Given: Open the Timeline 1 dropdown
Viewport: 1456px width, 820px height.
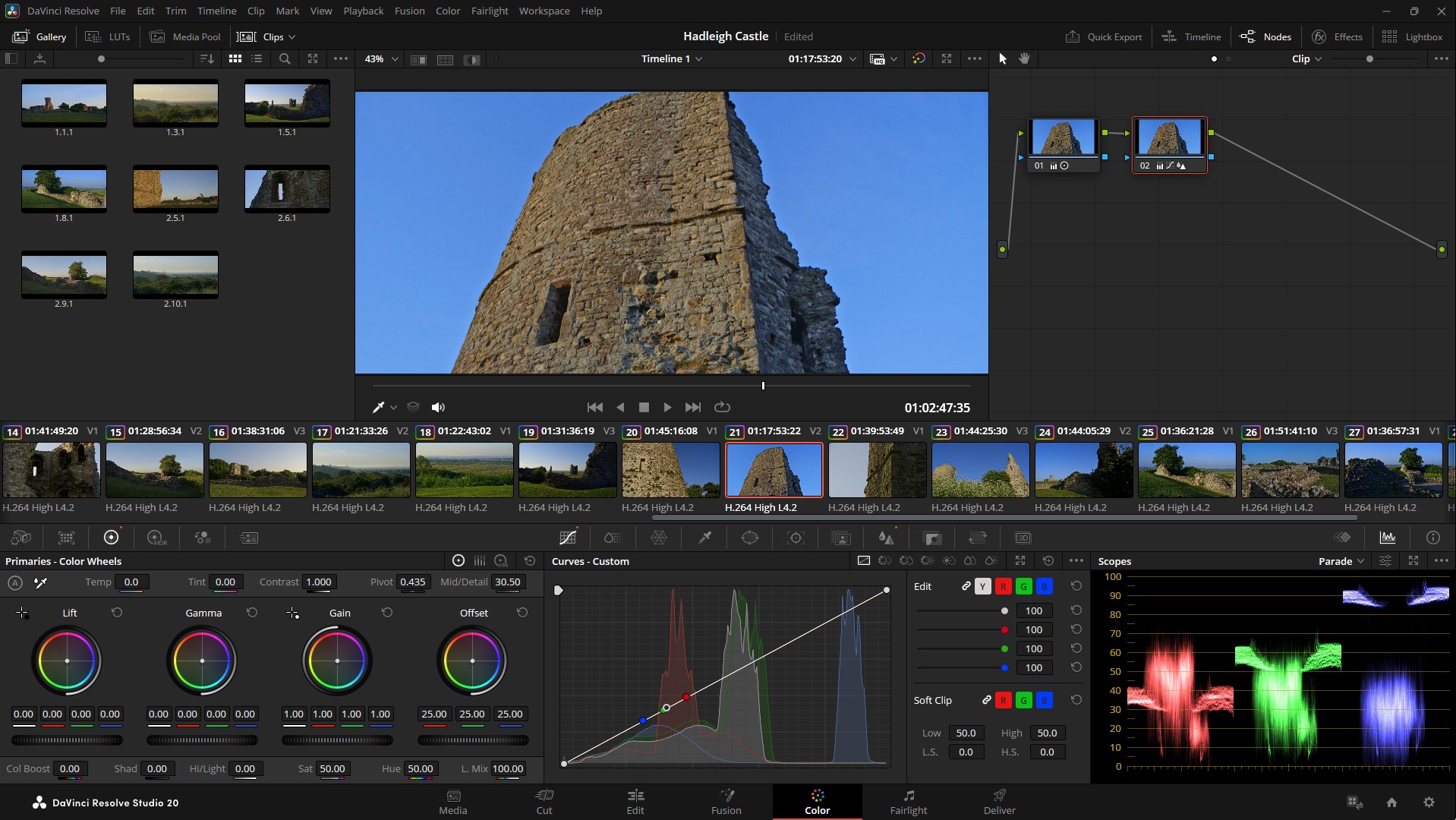Looking at the screenshot, I should click(672, 58).
